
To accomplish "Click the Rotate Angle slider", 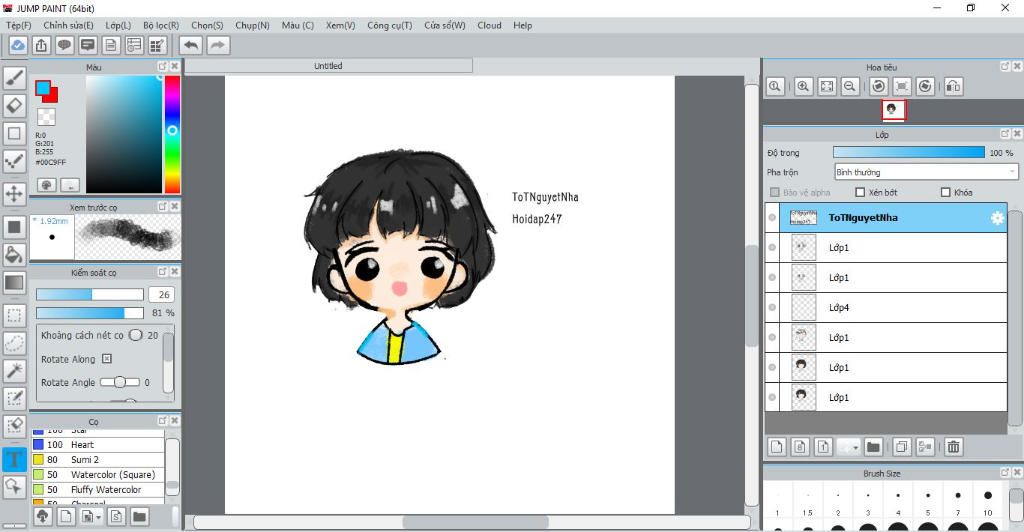I will coord(120,382).
